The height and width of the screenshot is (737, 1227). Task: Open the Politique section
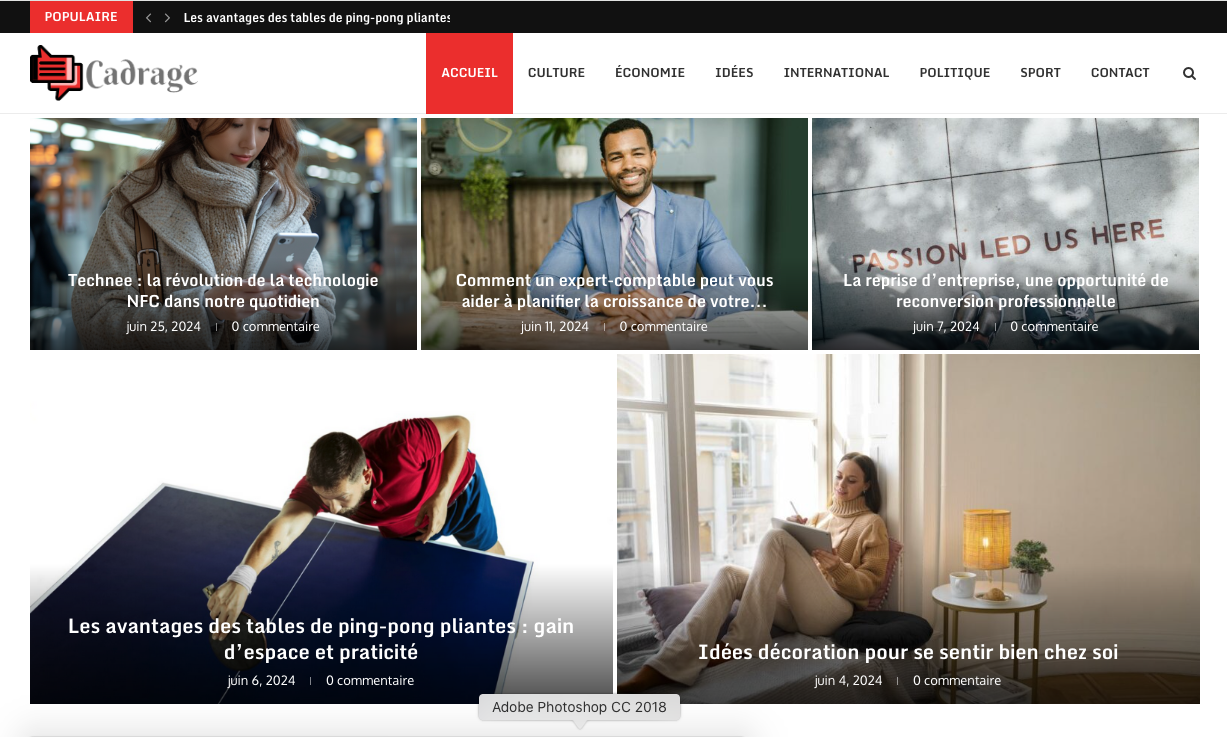click(955, 73)
